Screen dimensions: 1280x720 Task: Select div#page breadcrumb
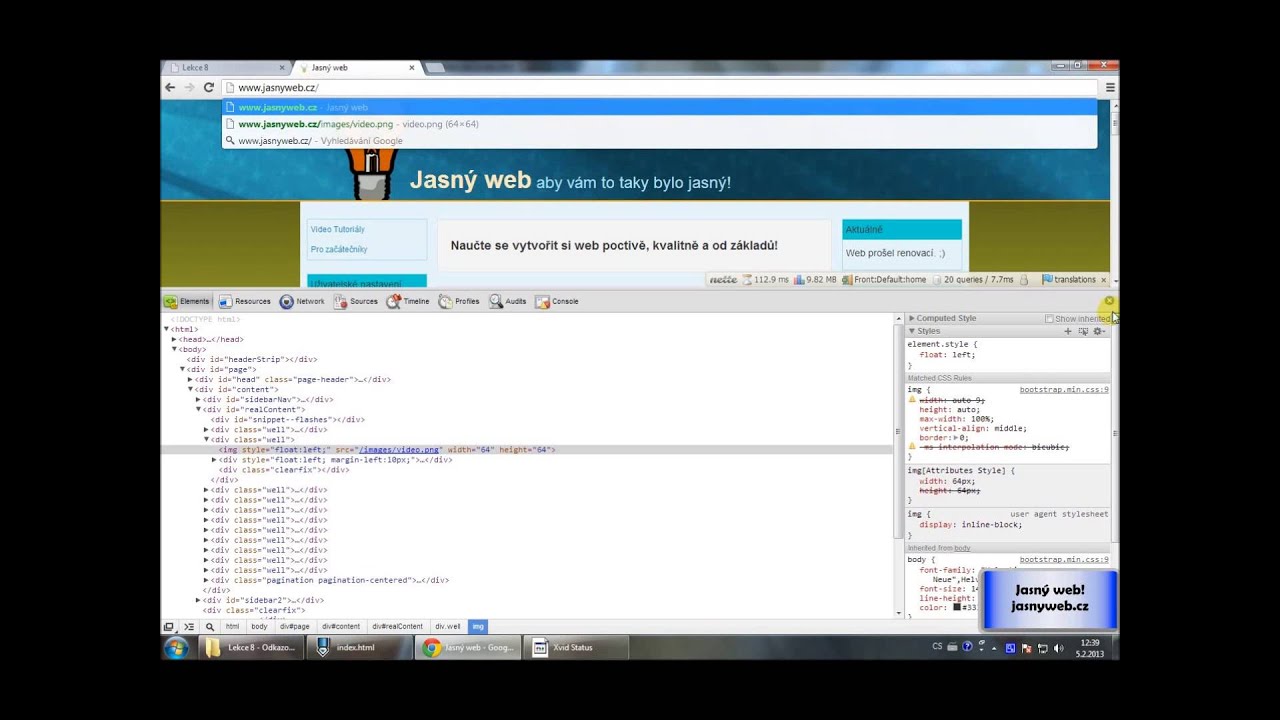(x=295, y=627)
